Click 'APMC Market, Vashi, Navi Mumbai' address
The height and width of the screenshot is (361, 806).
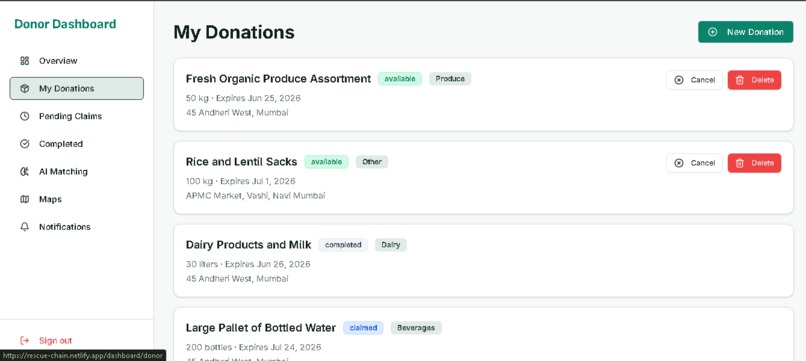pyautogui.click(x=255, y=196)
